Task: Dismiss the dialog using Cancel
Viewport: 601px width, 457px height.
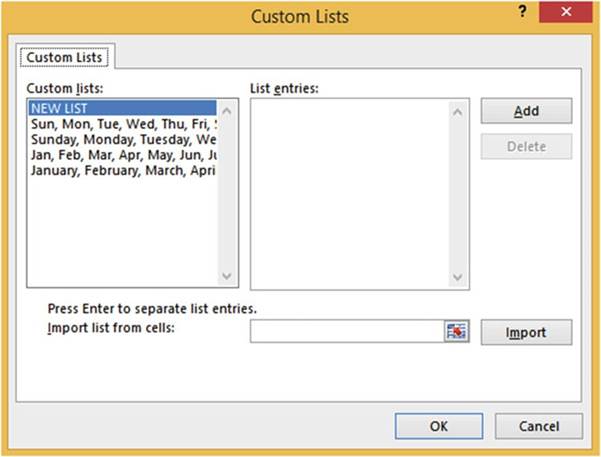Action: [x=539, y=426]
